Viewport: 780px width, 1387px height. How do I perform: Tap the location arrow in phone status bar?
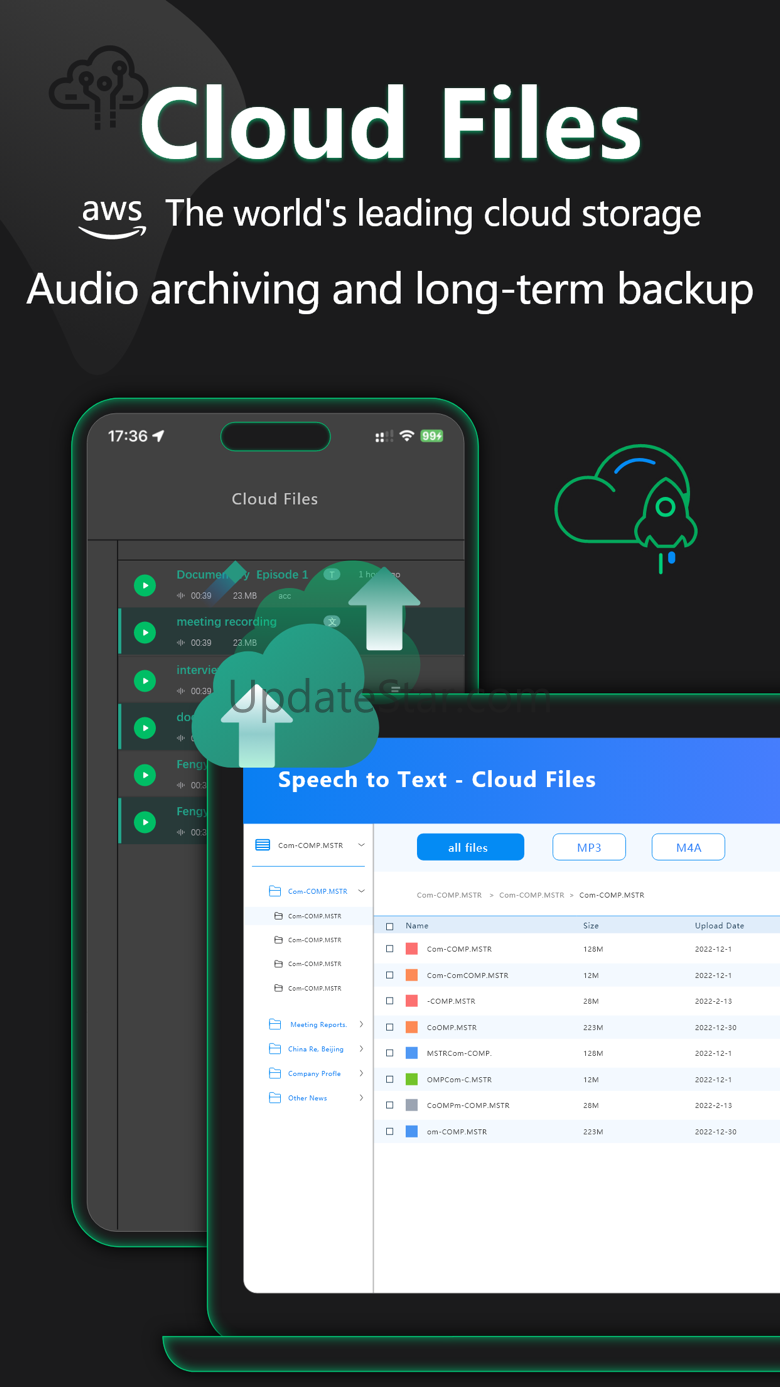159,436
